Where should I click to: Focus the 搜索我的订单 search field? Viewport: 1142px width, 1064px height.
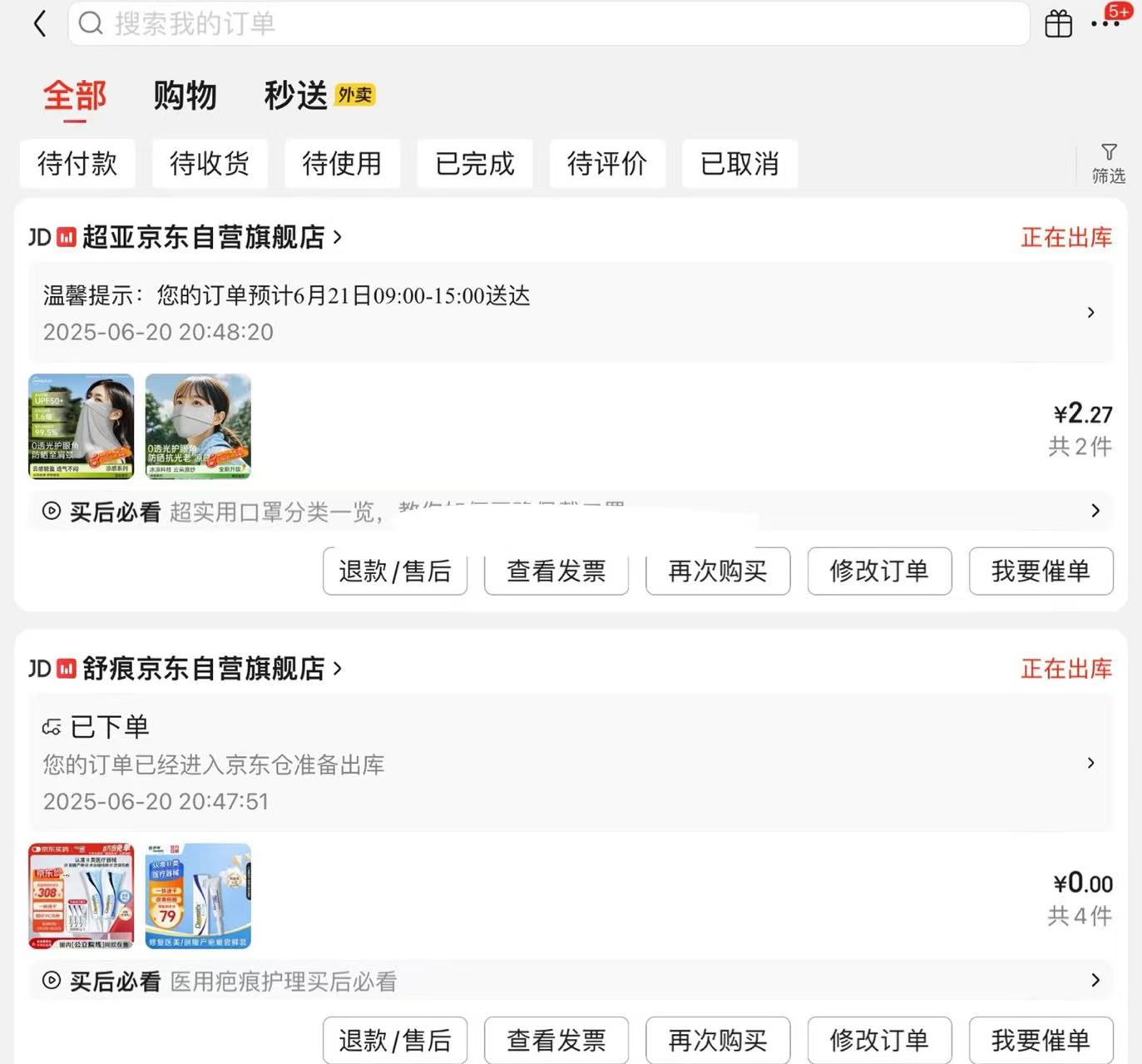549,23
